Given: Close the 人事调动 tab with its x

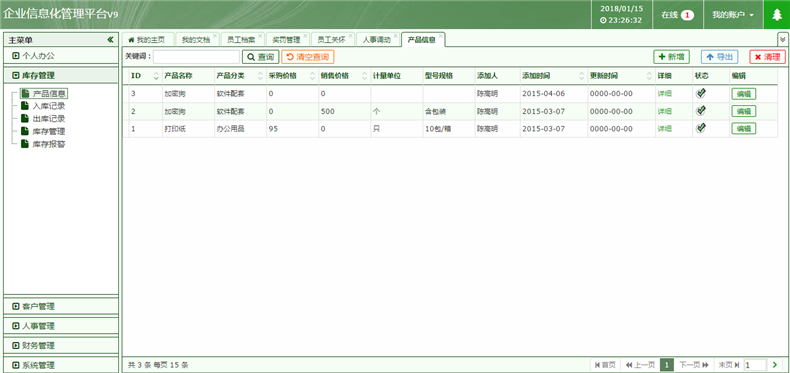Looking at the screenshot, I should (396, 36).
